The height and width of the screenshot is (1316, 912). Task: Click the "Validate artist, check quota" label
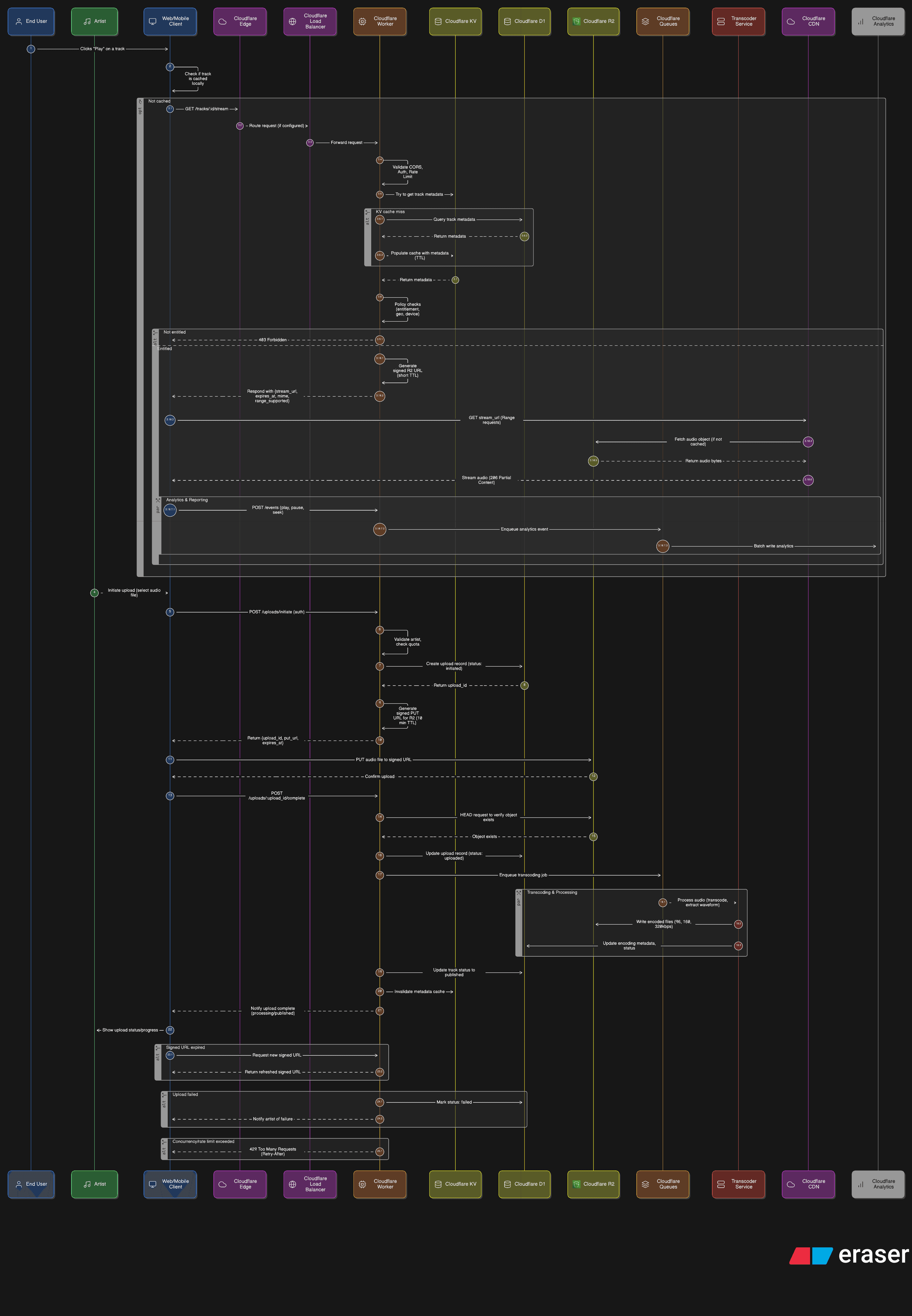coord(407,642)
